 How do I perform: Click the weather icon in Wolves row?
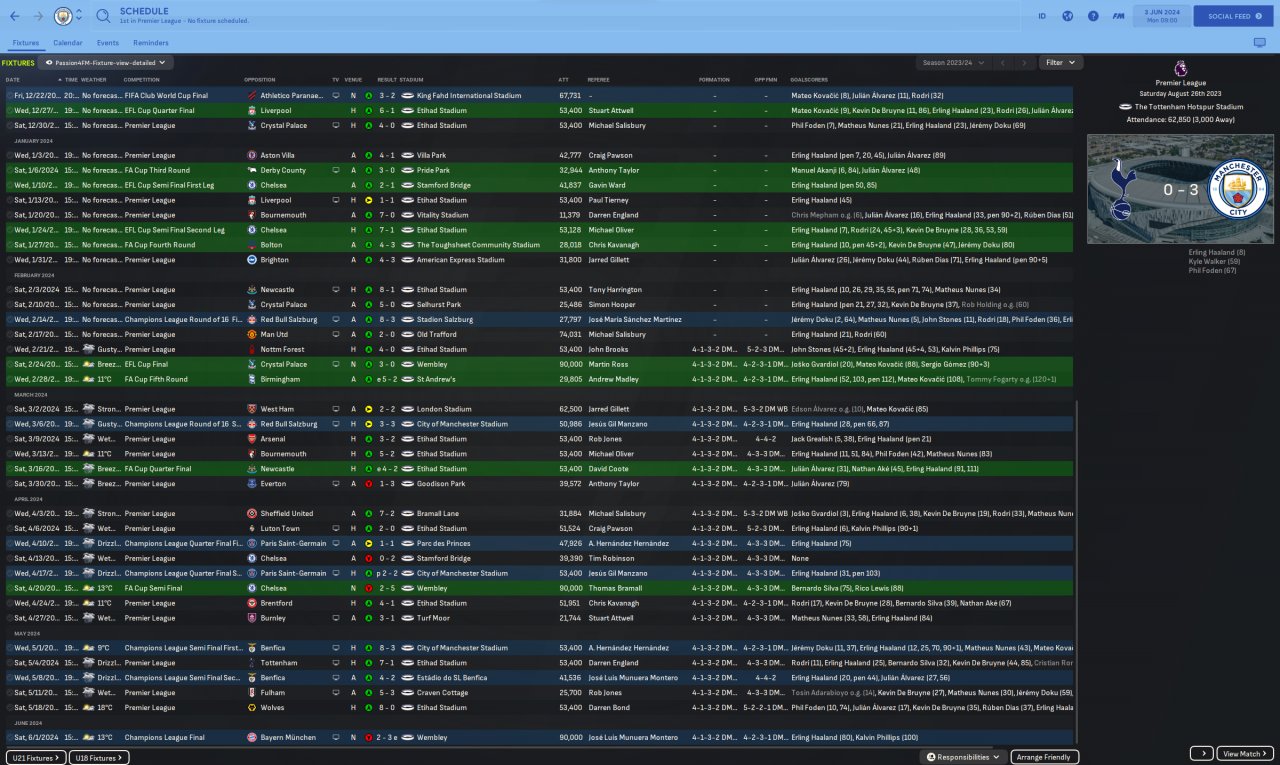pos(89,708)
